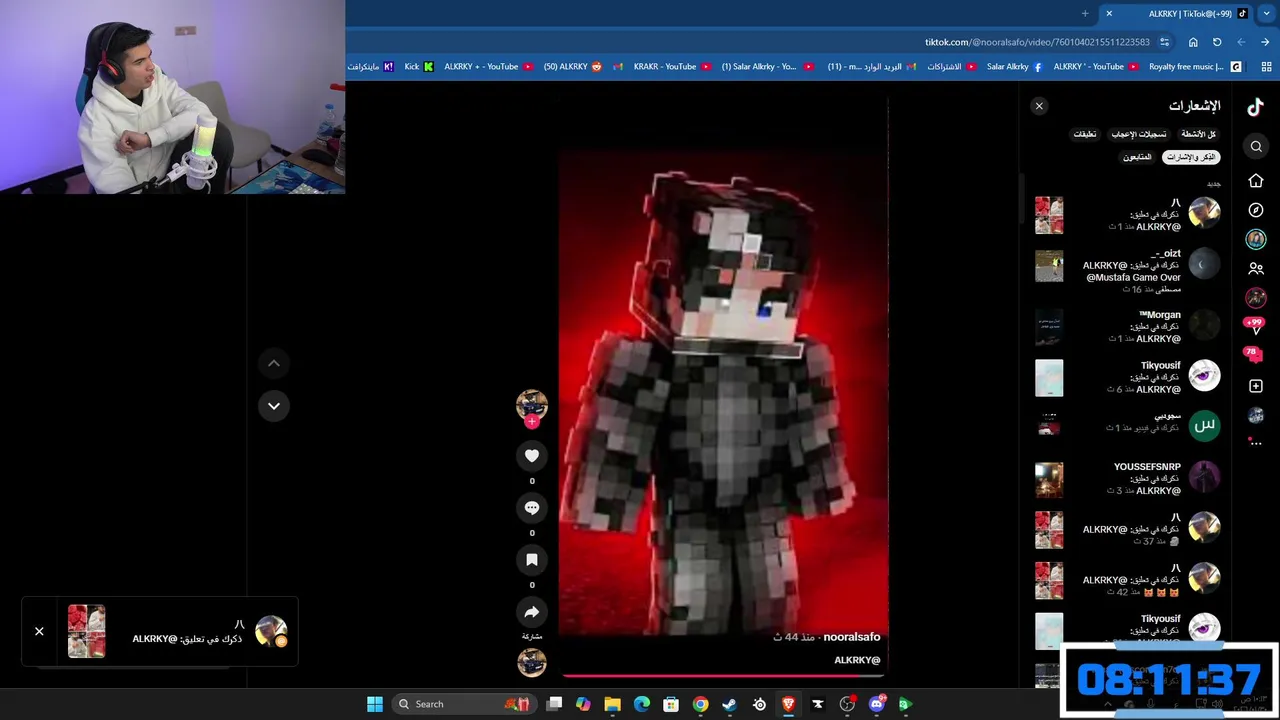Select the 'كل الأنشطة' all activity filter
The height and width of the screenshot is (720, 1280).
[1198, 134]
